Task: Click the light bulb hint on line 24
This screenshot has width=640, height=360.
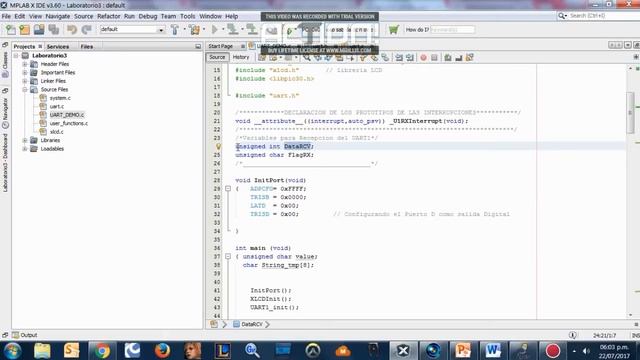Action: [218, 147]
